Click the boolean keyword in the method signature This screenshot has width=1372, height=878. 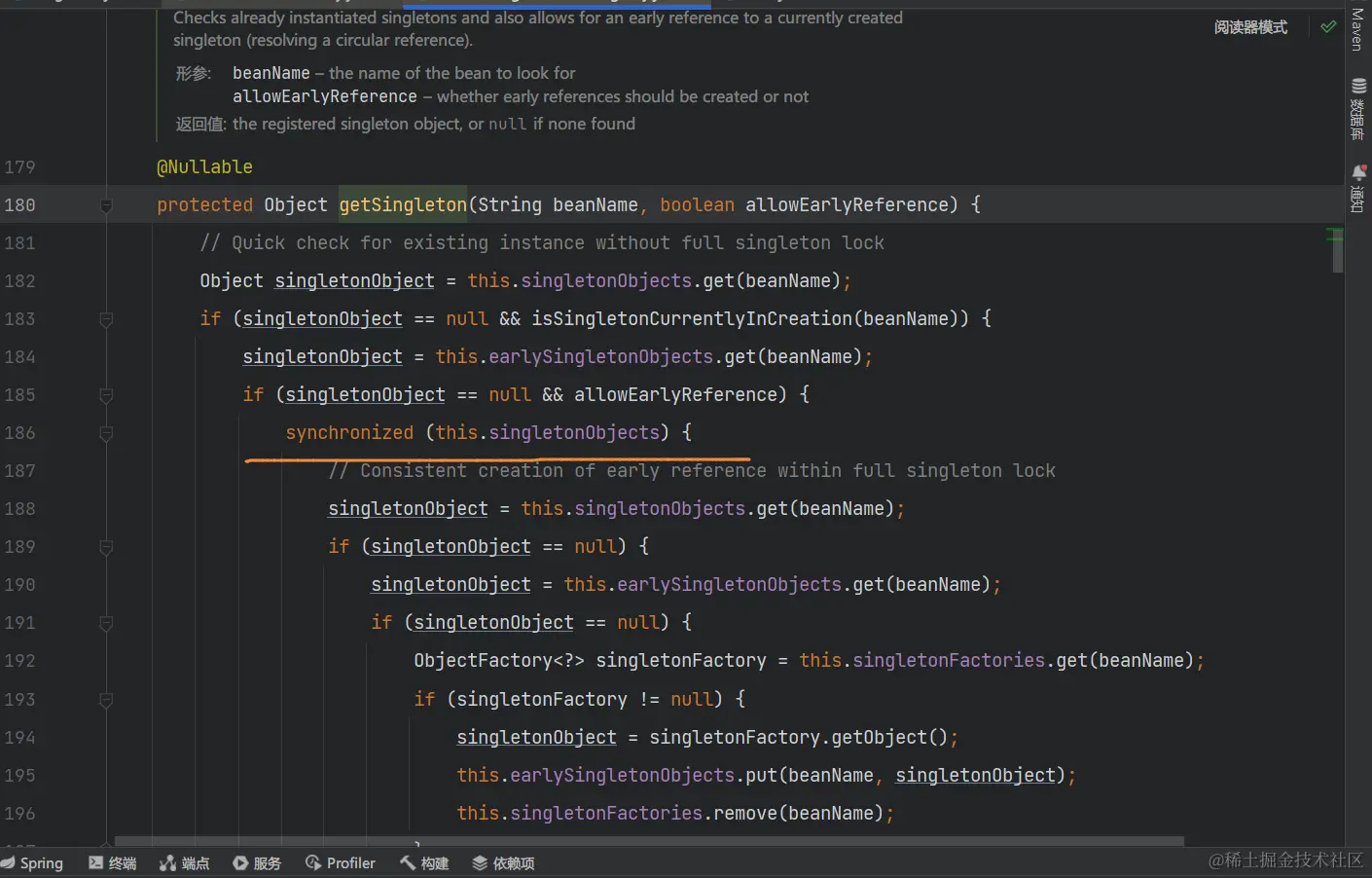(697, 205)
